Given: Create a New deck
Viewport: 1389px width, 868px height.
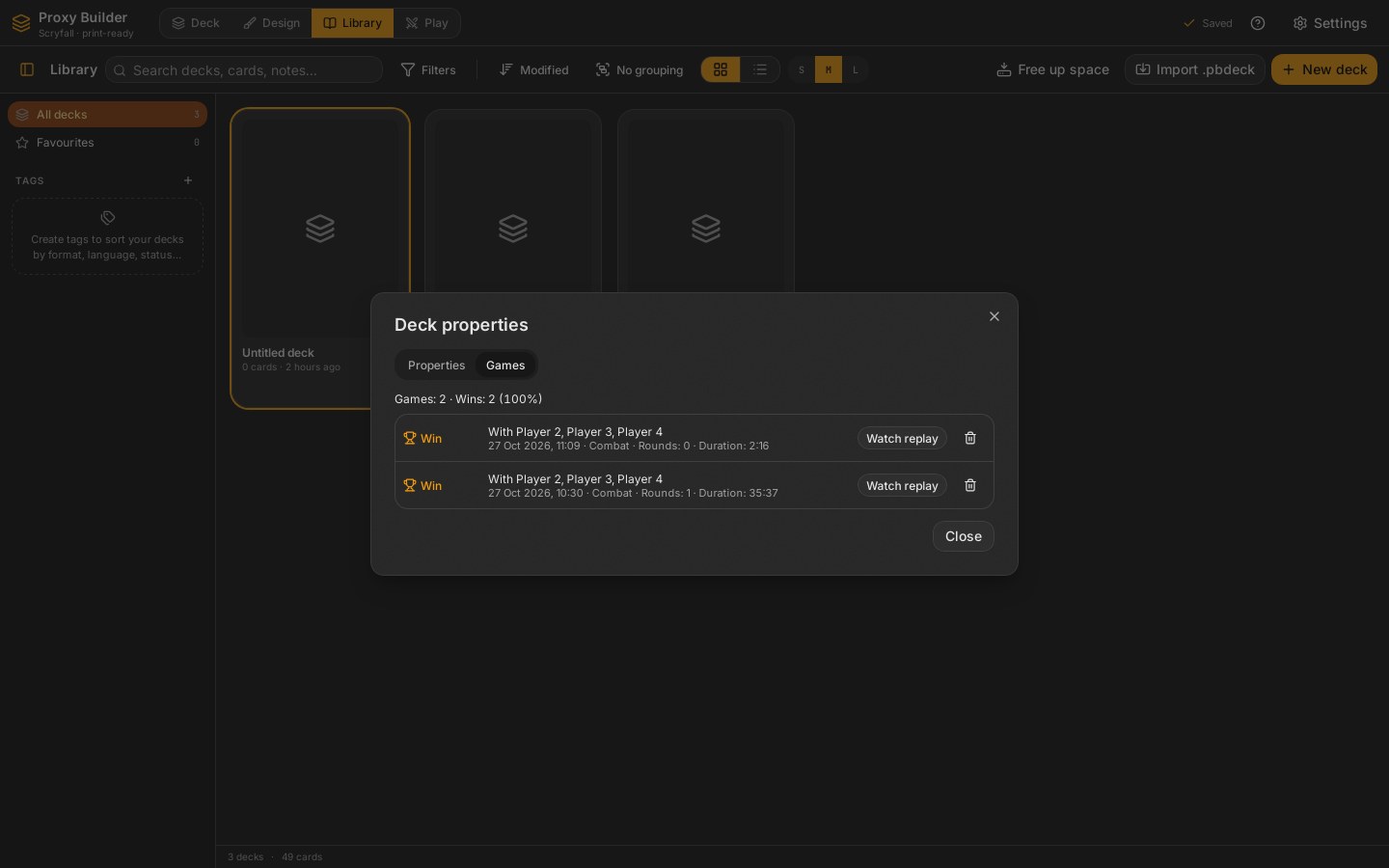Looking at the screenshot, I should coord(1324,69).
